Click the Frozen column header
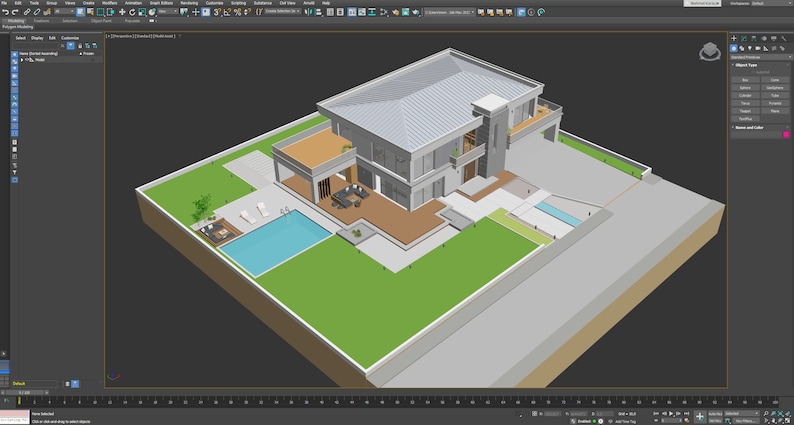Screen dimensions: 794x425 coord(88,53)
